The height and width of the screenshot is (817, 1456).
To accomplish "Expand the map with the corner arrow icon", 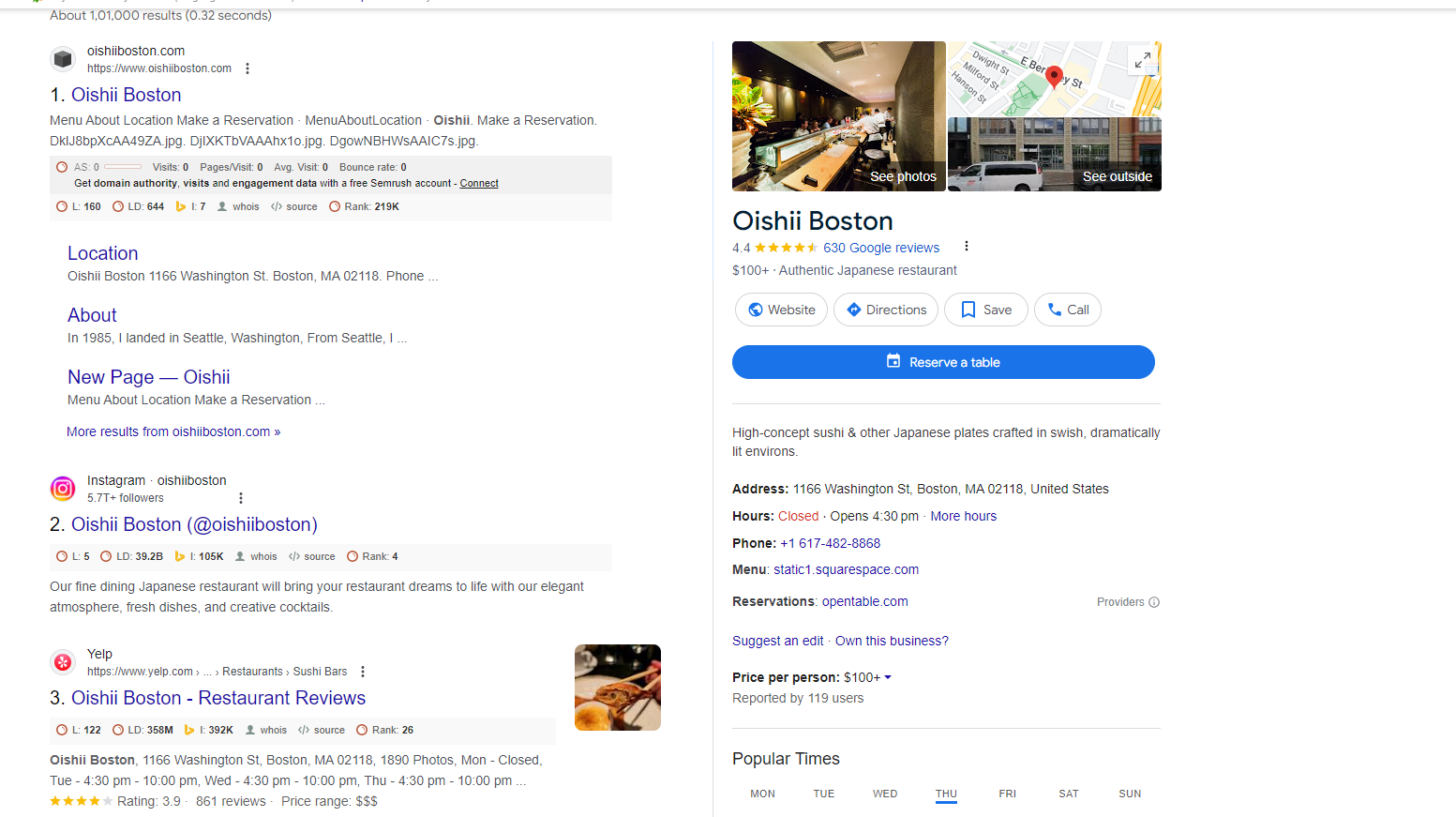I will (x=1143, y=60).
